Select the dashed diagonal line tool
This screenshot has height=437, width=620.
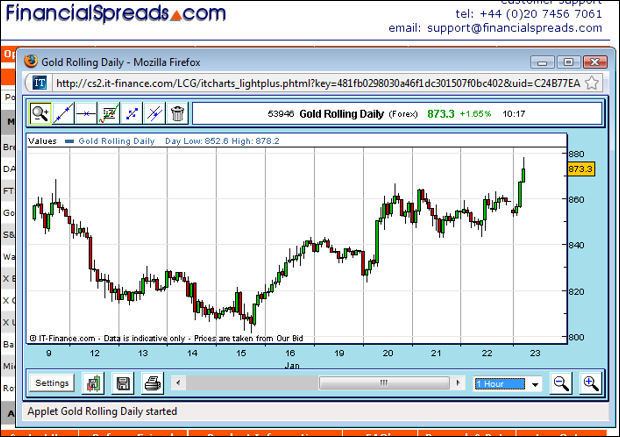point(132,114)
